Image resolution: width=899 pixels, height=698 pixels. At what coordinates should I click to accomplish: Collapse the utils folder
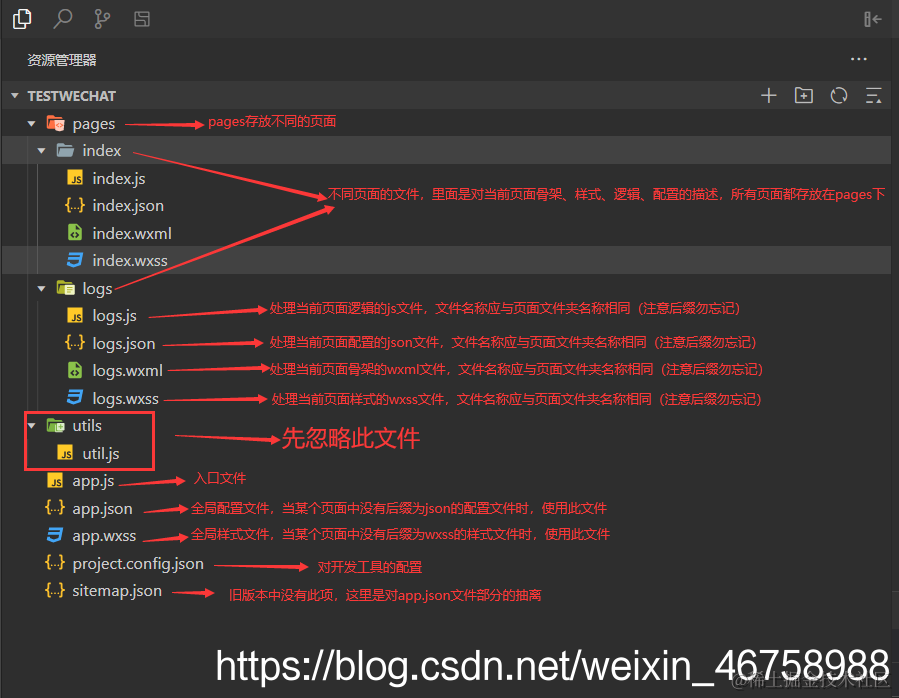point(31,425)
